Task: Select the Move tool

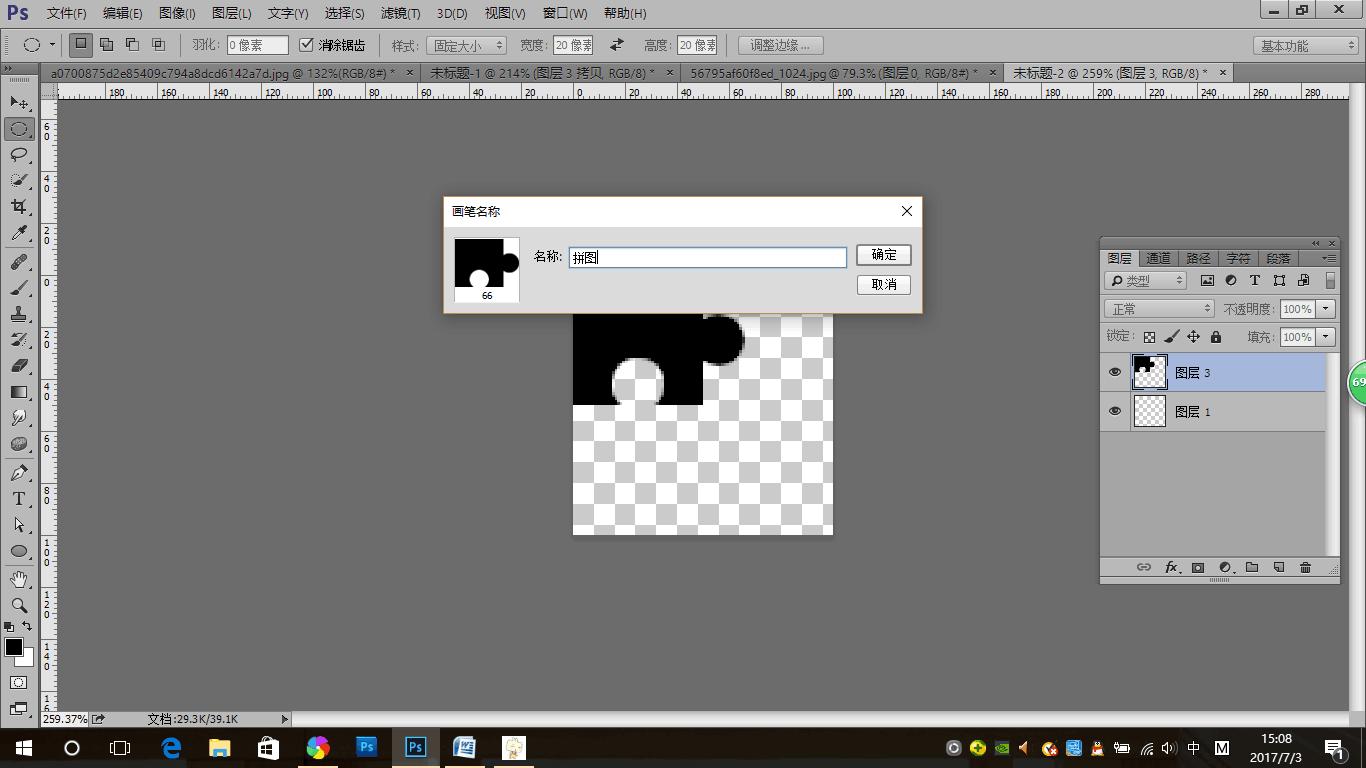Action: click(19, 102)
